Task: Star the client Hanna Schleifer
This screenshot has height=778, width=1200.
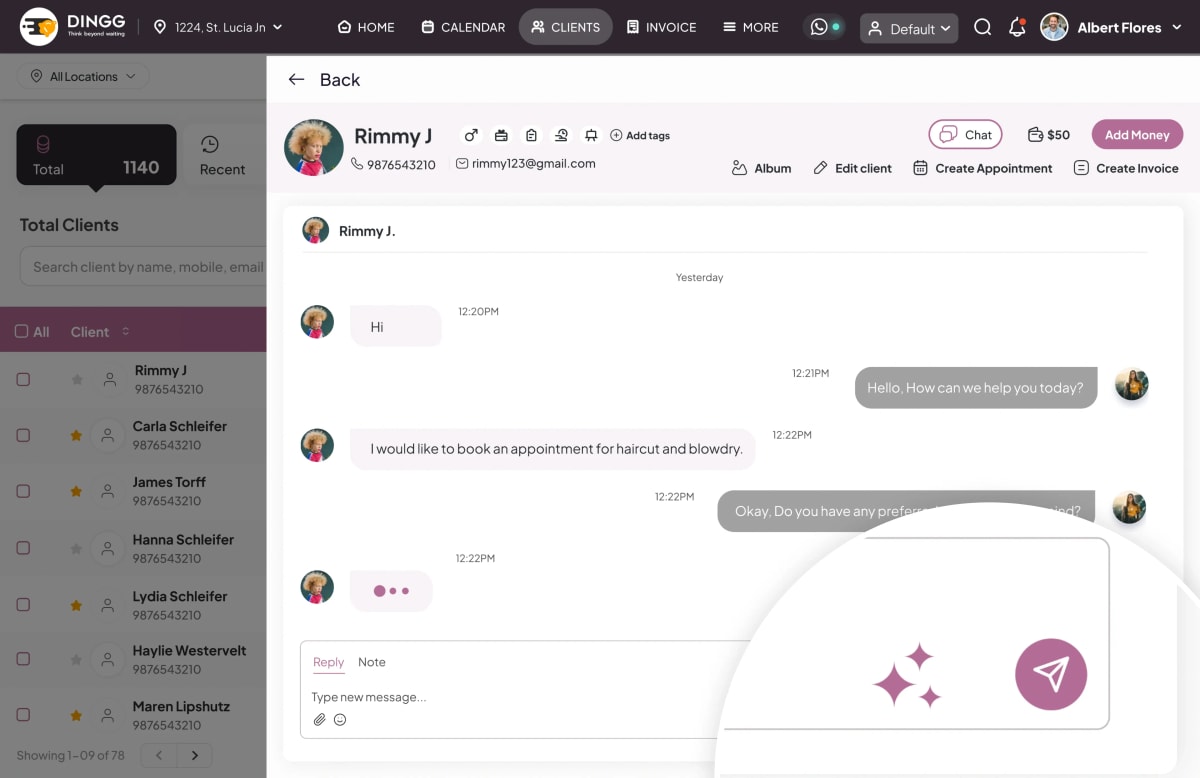Action: [x=77, y=549]
